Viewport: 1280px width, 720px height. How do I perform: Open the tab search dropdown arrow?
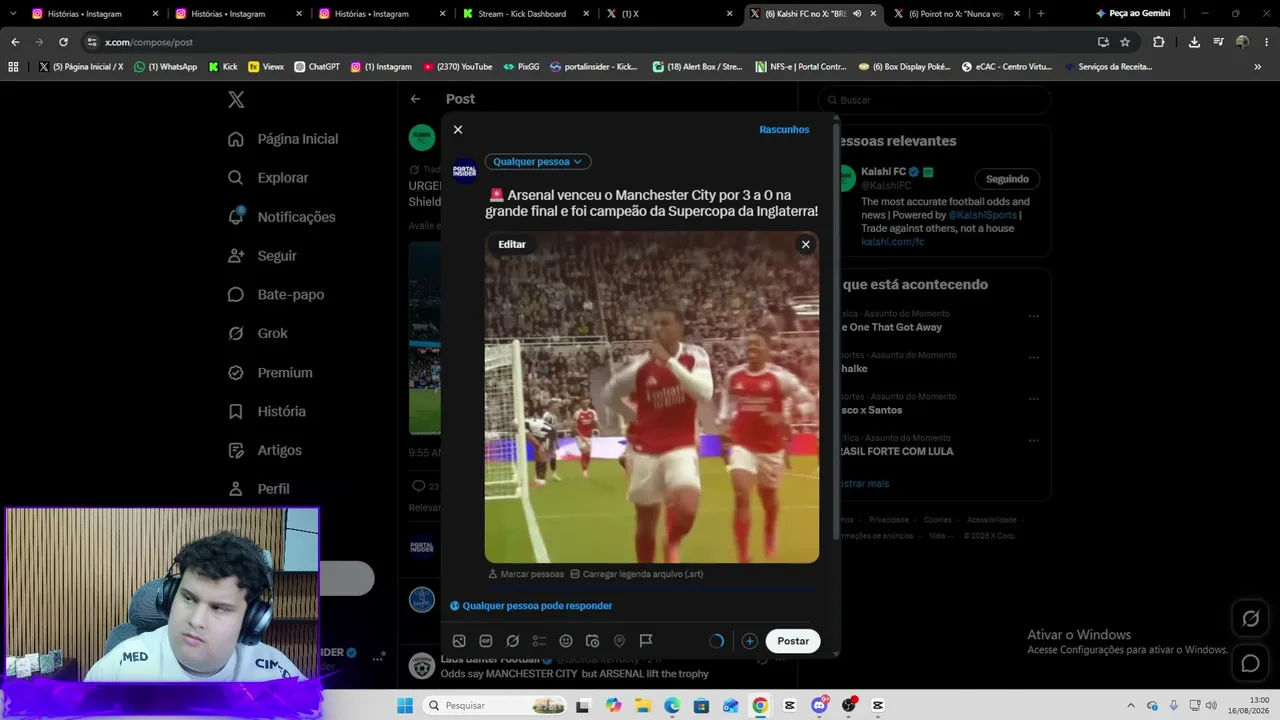(12, 14)
